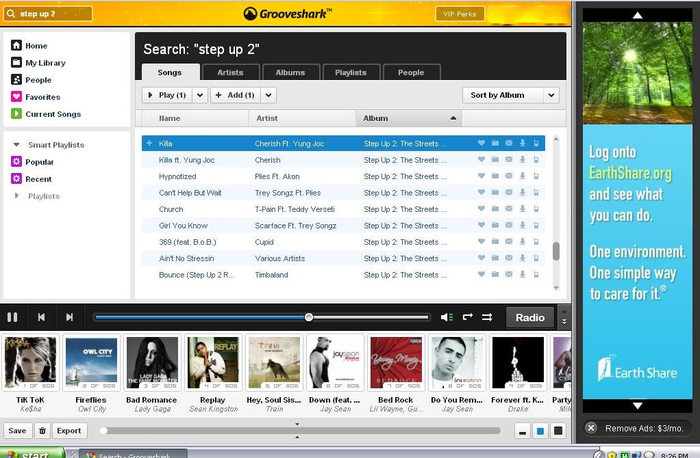Open the Home page in sidebar
Viewport: 700px width, 458px height.
click(29, 46)
